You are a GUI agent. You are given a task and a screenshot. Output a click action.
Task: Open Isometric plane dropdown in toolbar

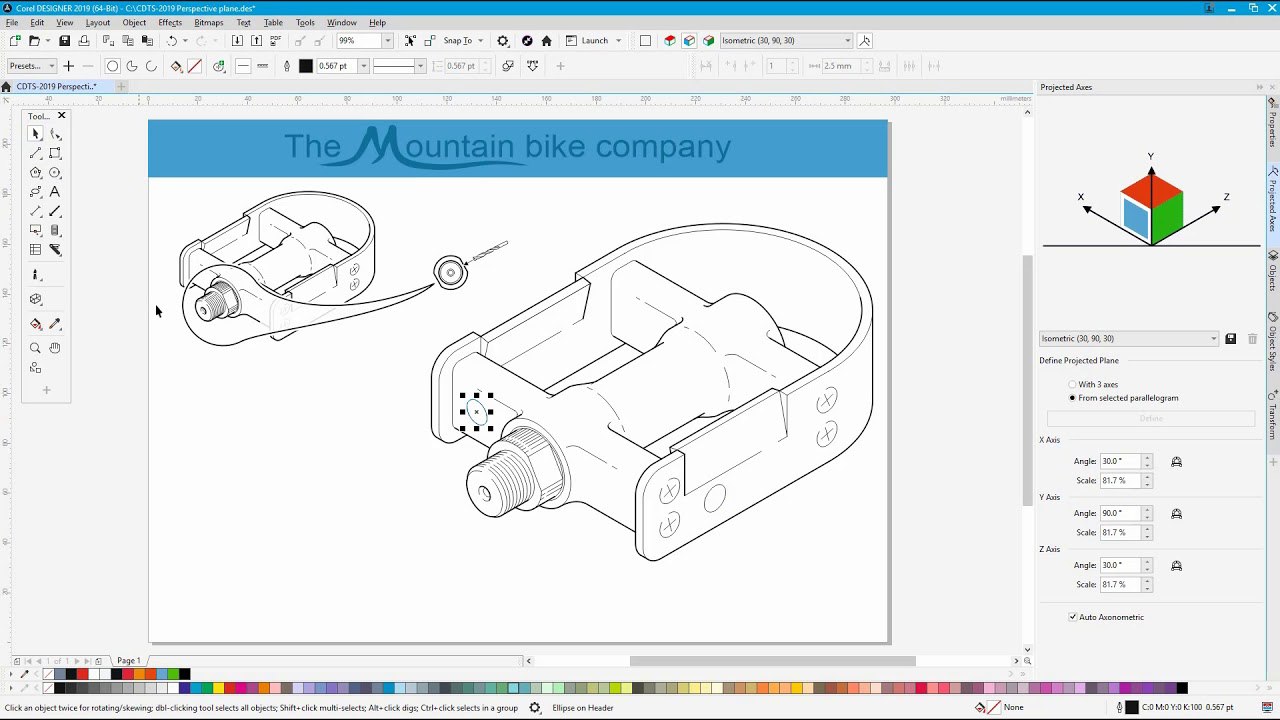(847, 41)
